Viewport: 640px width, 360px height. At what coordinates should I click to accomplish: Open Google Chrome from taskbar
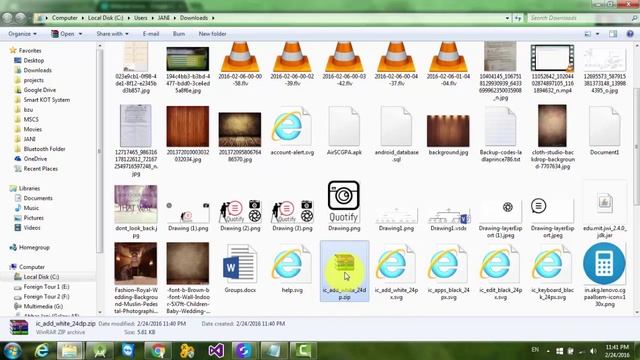[158, 351]
